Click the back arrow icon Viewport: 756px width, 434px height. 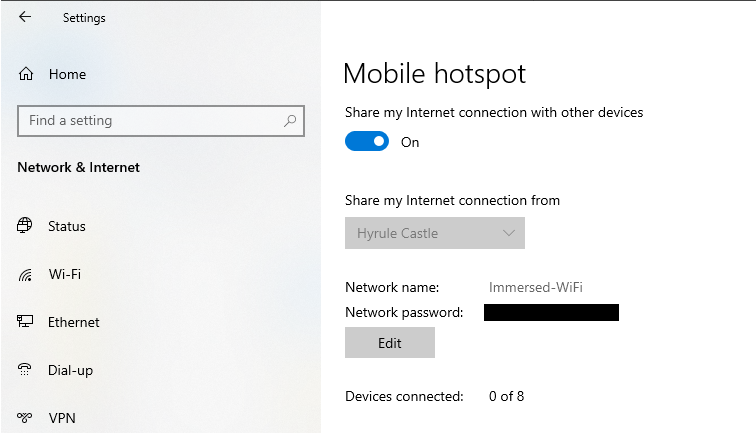pyautogui.click(x=25, y=17)
